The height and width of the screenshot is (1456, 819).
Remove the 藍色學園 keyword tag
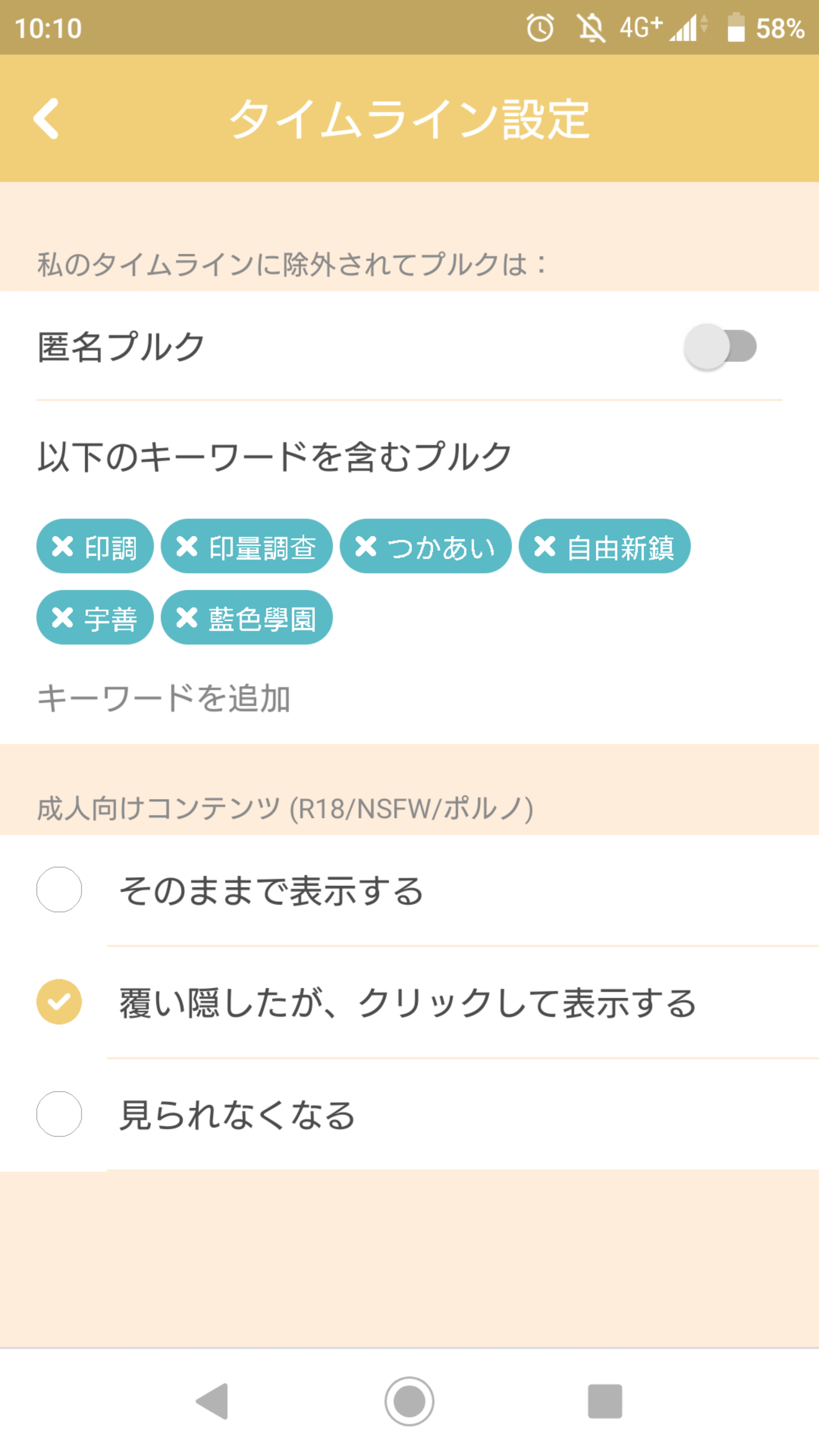click(x=187, y=617)
